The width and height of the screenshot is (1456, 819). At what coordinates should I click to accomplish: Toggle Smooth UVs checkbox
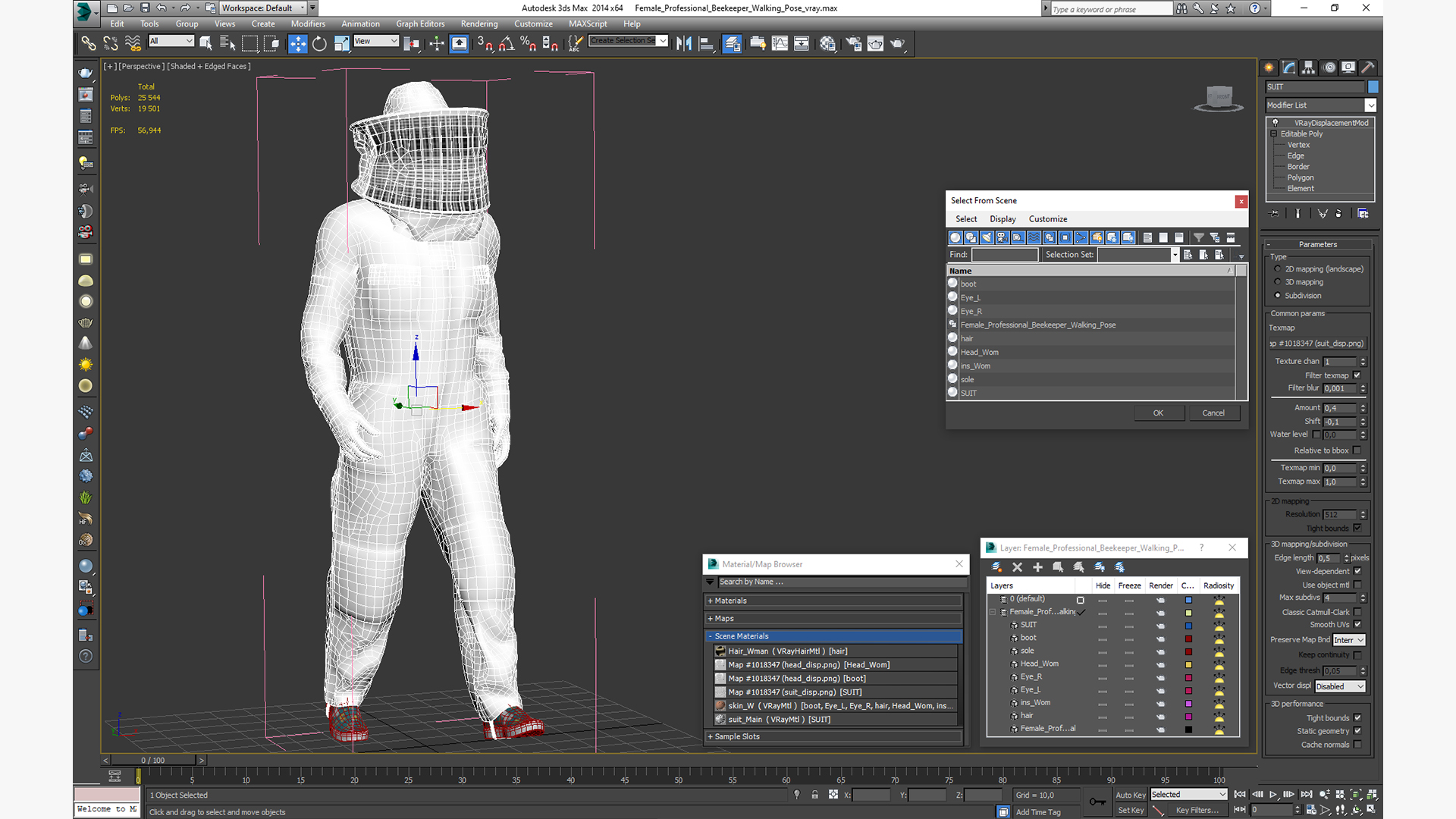click(1357, 625)
